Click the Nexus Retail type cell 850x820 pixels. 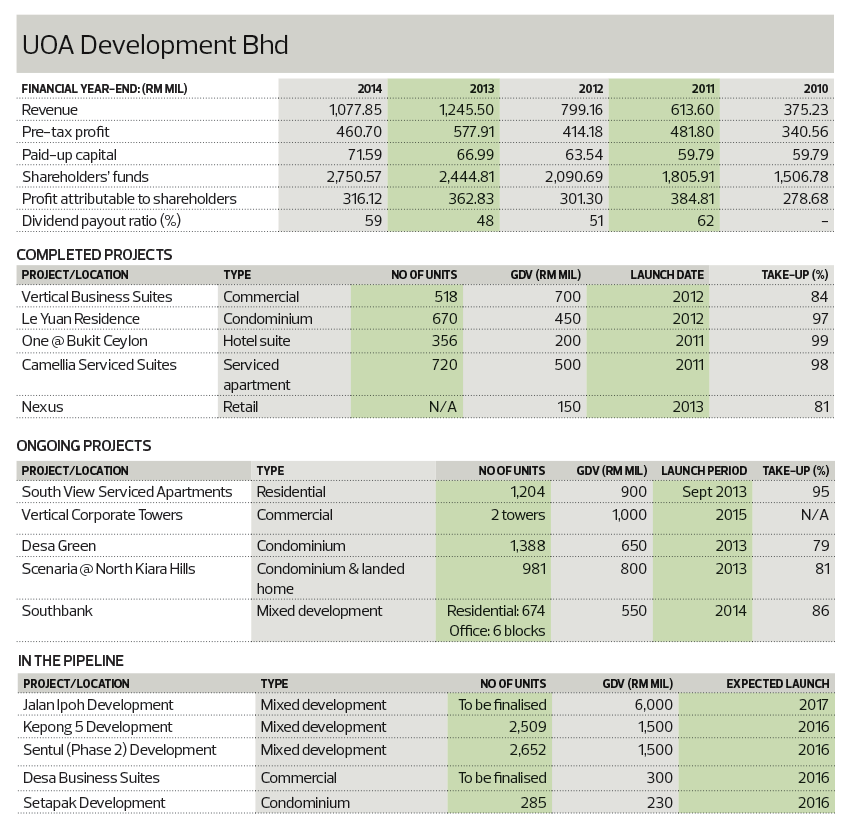coord(241,407)
